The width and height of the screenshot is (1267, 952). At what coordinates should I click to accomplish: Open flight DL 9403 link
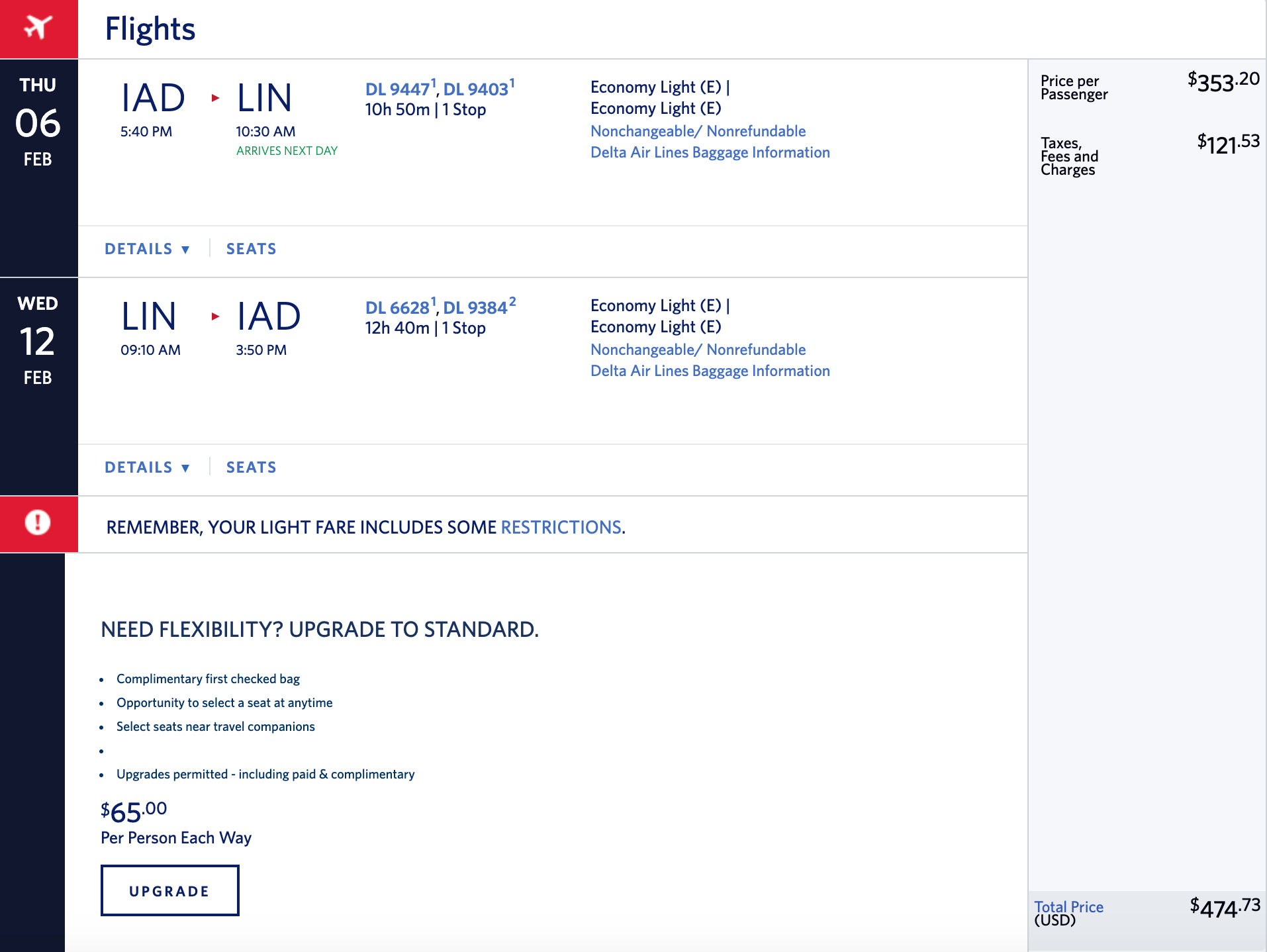click(x=475, y=89)
